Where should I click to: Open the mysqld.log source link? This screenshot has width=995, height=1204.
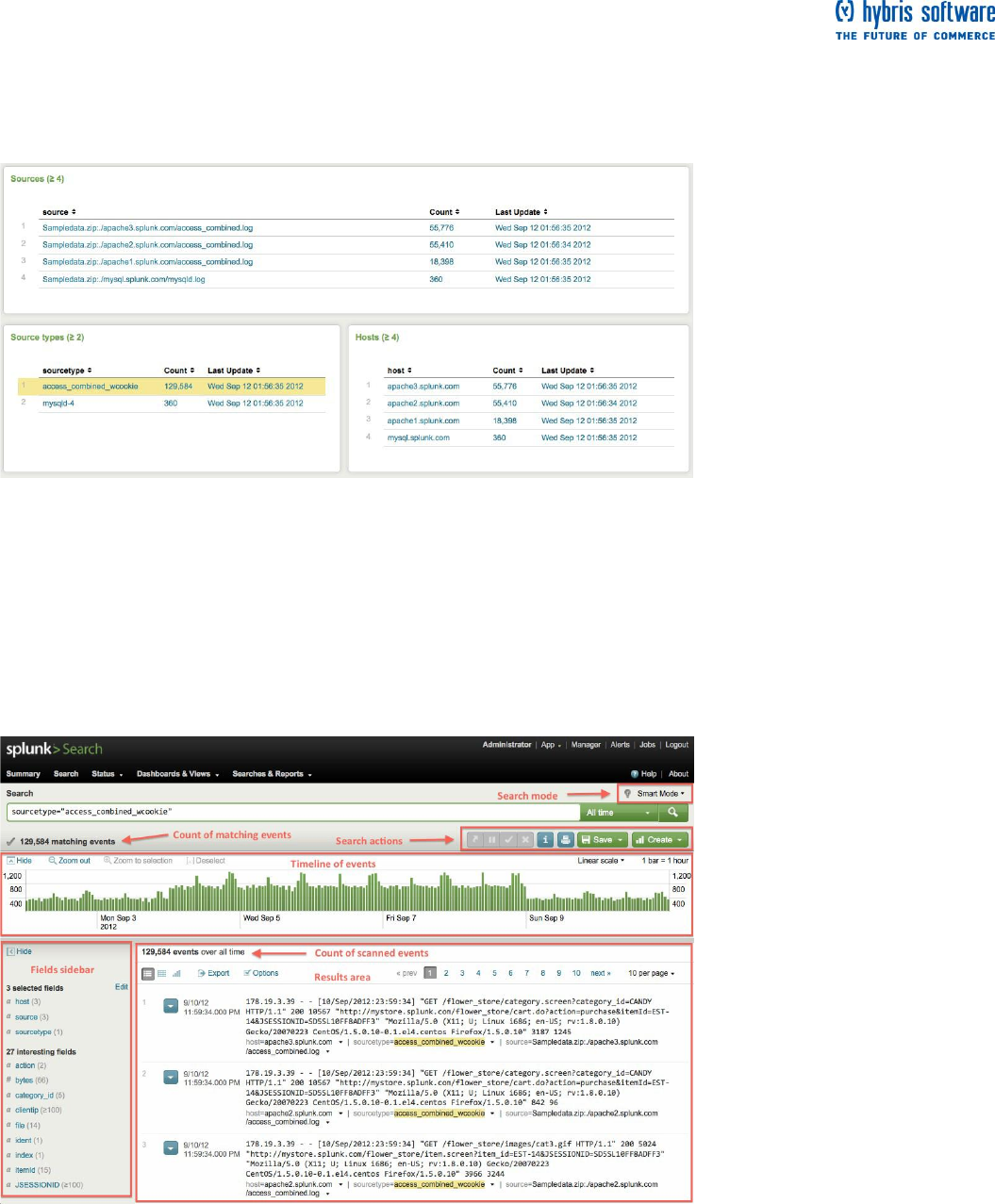[x=124, y=279]
